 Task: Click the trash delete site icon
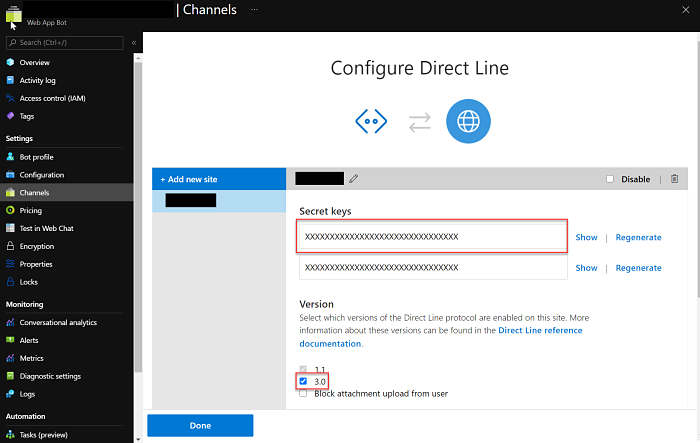[675, 179]
